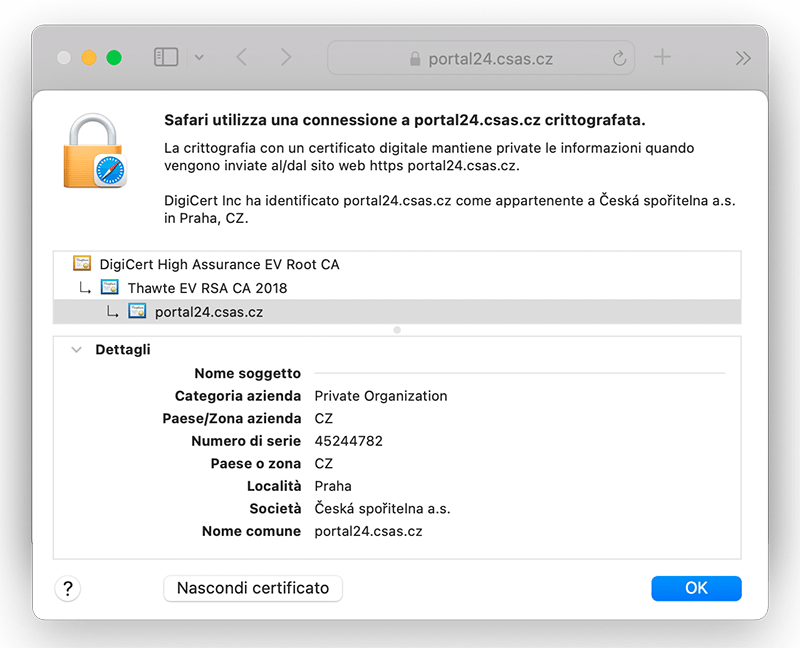Click the green fullscreen window button

(x=114, y=58)
